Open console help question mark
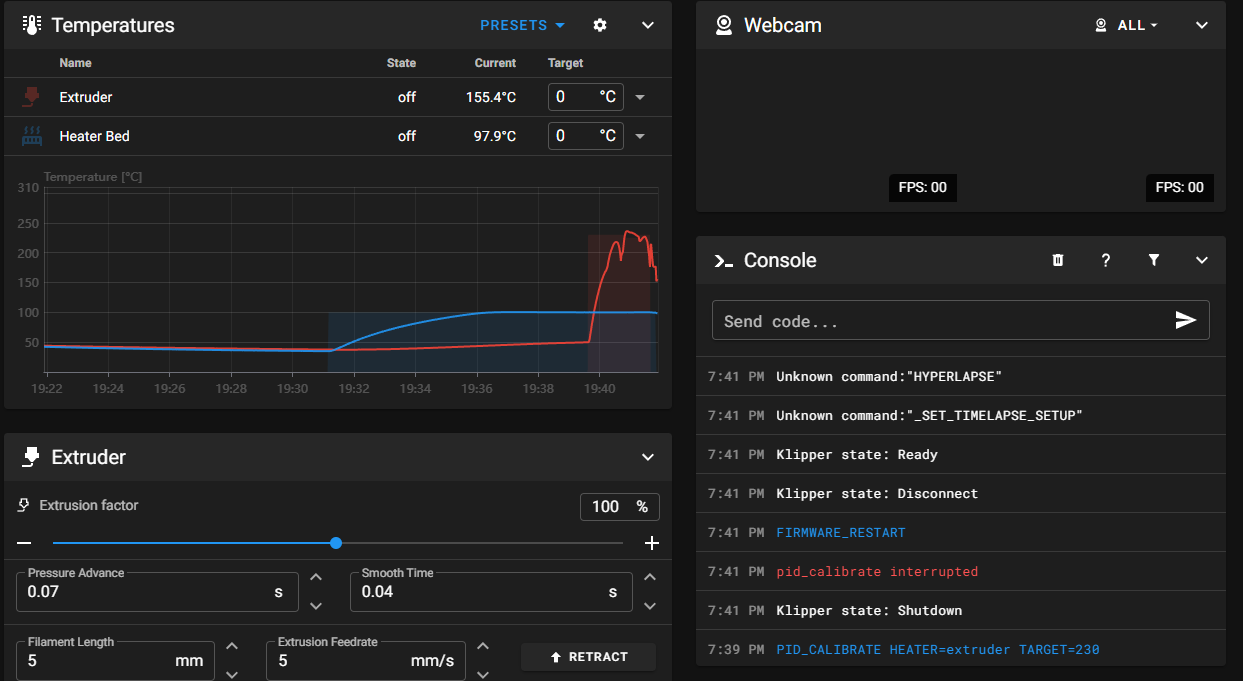Viewport: 1243px width, 681px height. (x=1106, y=260)
